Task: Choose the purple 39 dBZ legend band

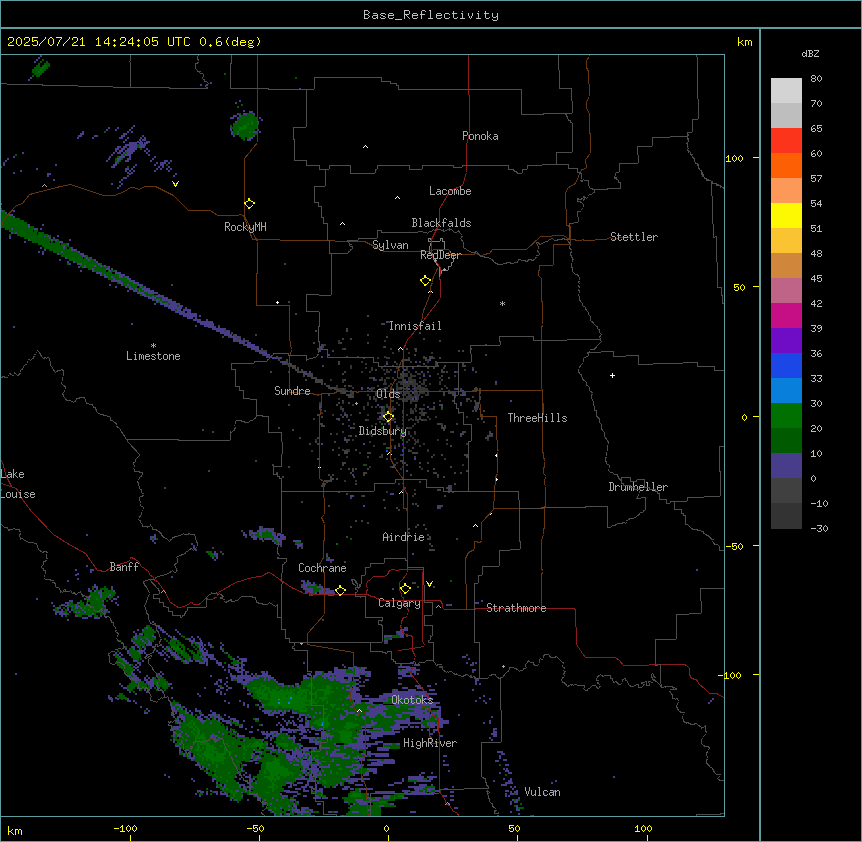Action: point(786,340)
